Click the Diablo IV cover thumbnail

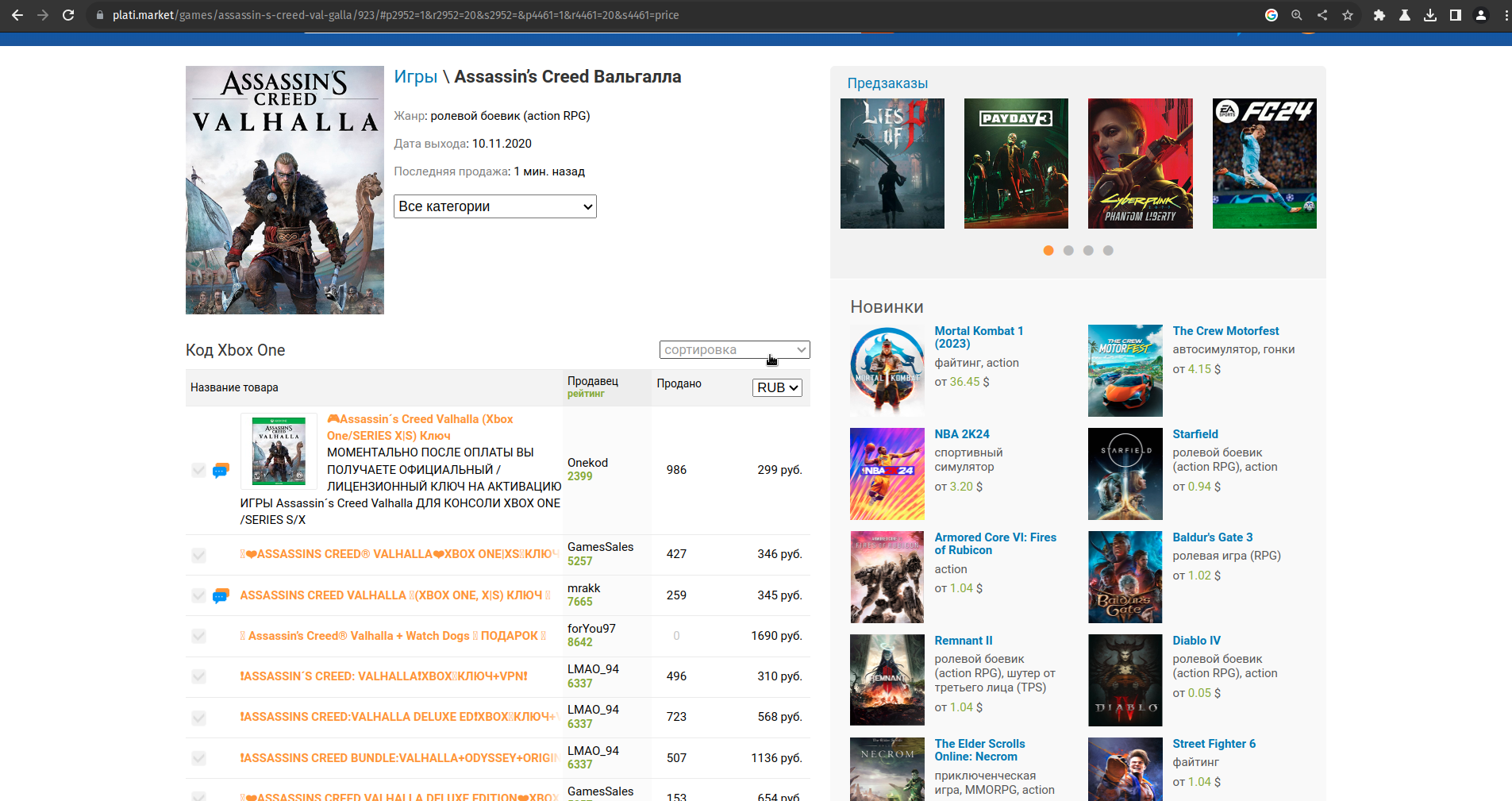(1125, 680)
